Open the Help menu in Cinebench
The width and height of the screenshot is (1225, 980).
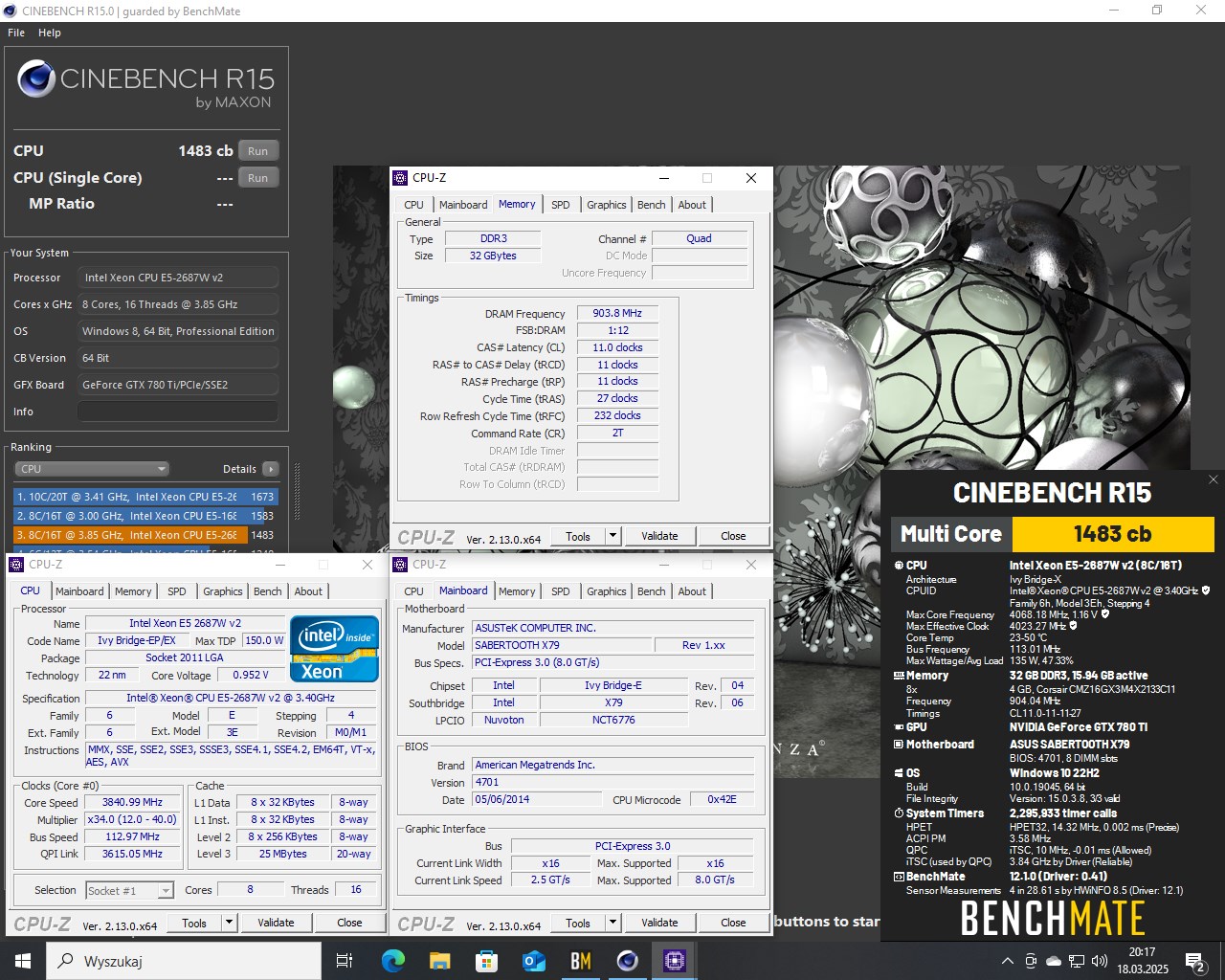click(50, 33)
